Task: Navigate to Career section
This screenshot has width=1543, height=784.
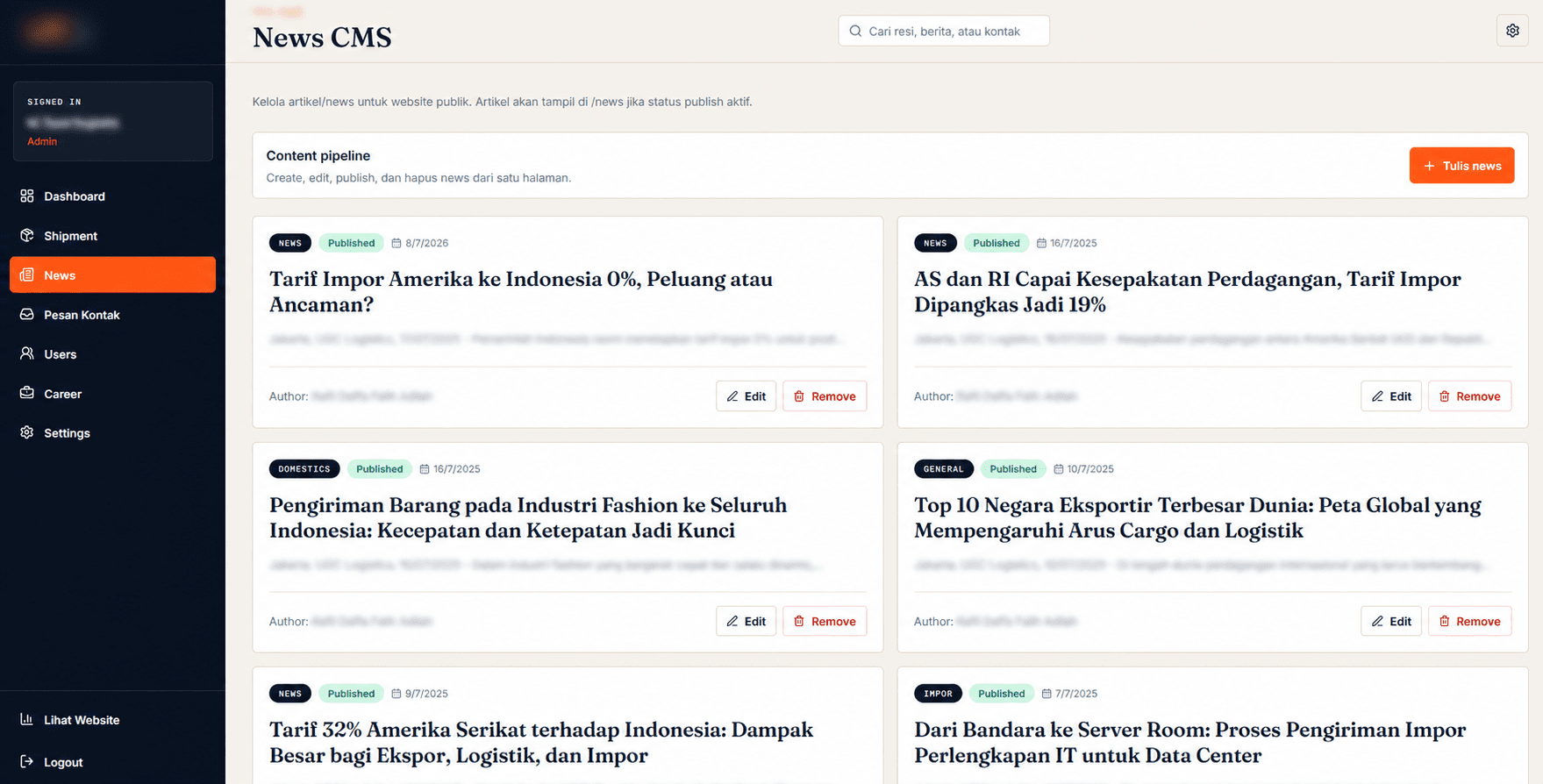Action: [x=112, y=394]
